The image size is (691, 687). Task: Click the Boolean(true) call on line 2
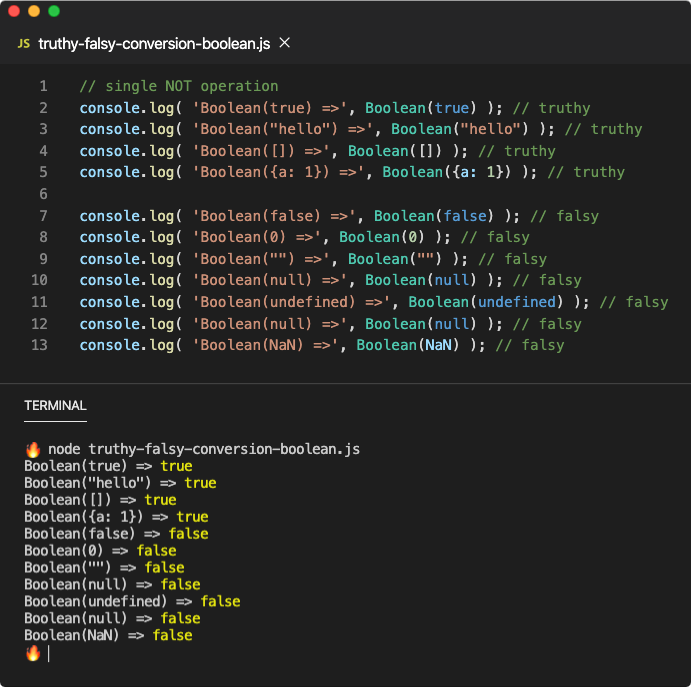421,108
